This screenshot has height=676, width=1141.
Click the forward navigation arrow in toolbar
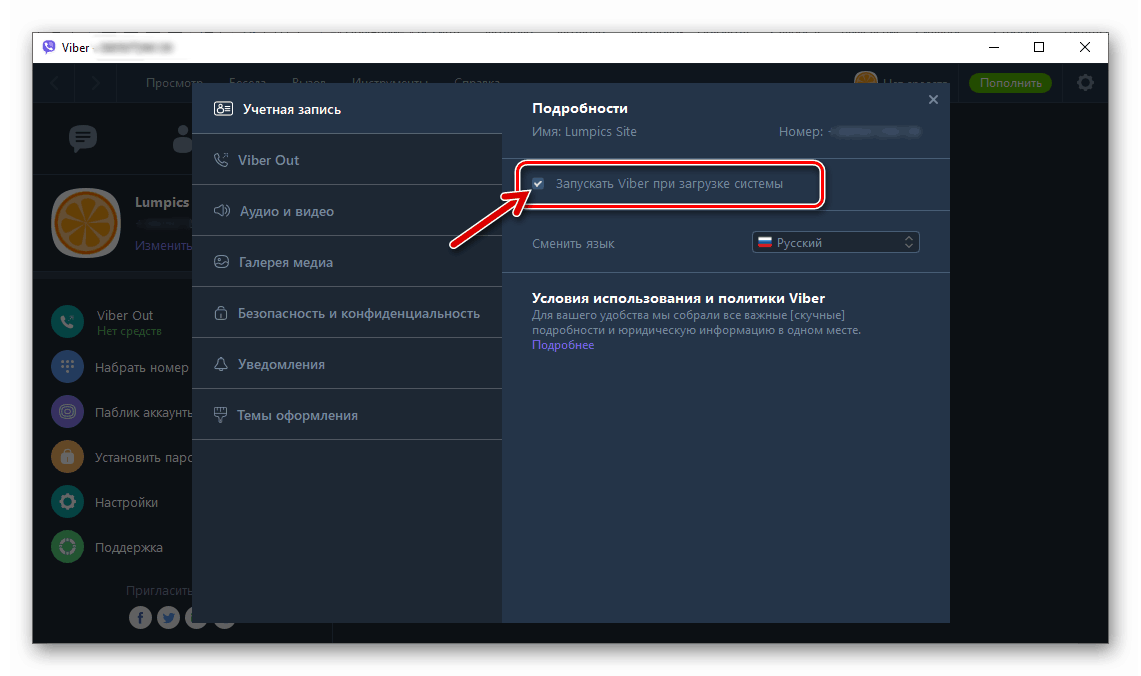point(95,83)
